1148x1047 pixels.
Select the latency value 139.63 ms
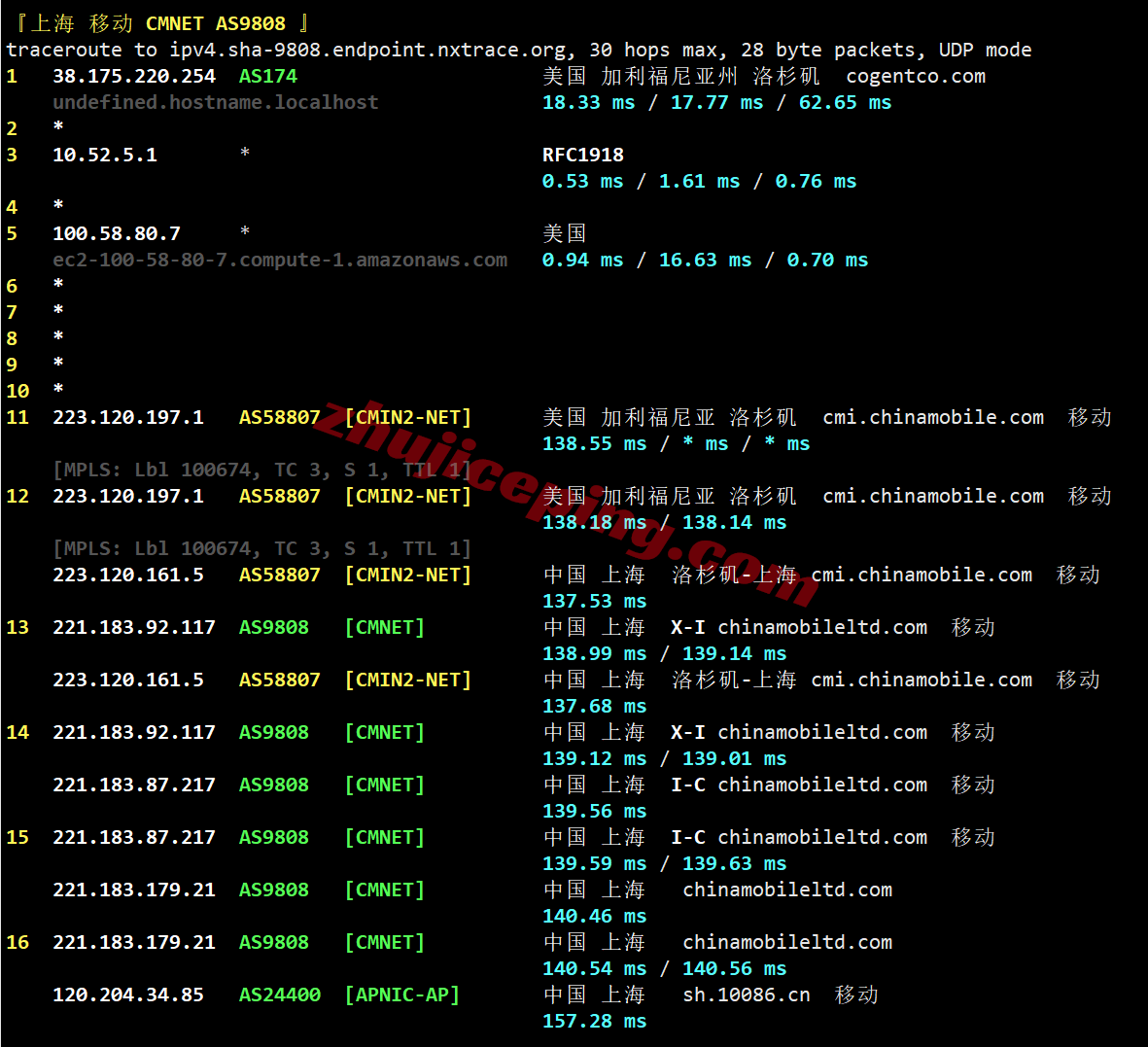click(734, 864)
